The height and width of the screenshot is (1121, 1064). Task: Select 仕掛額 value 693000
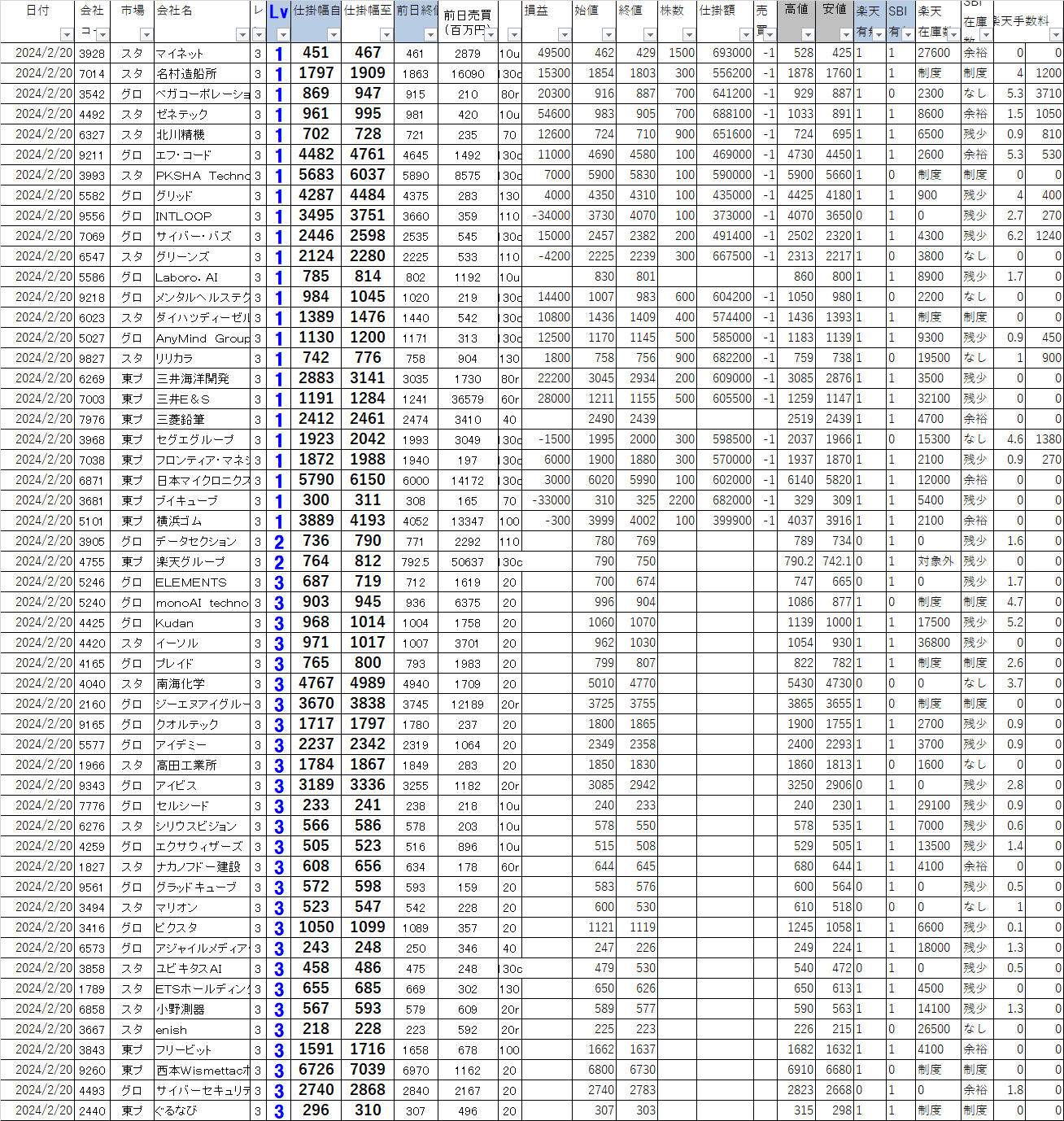pos(726,53)
